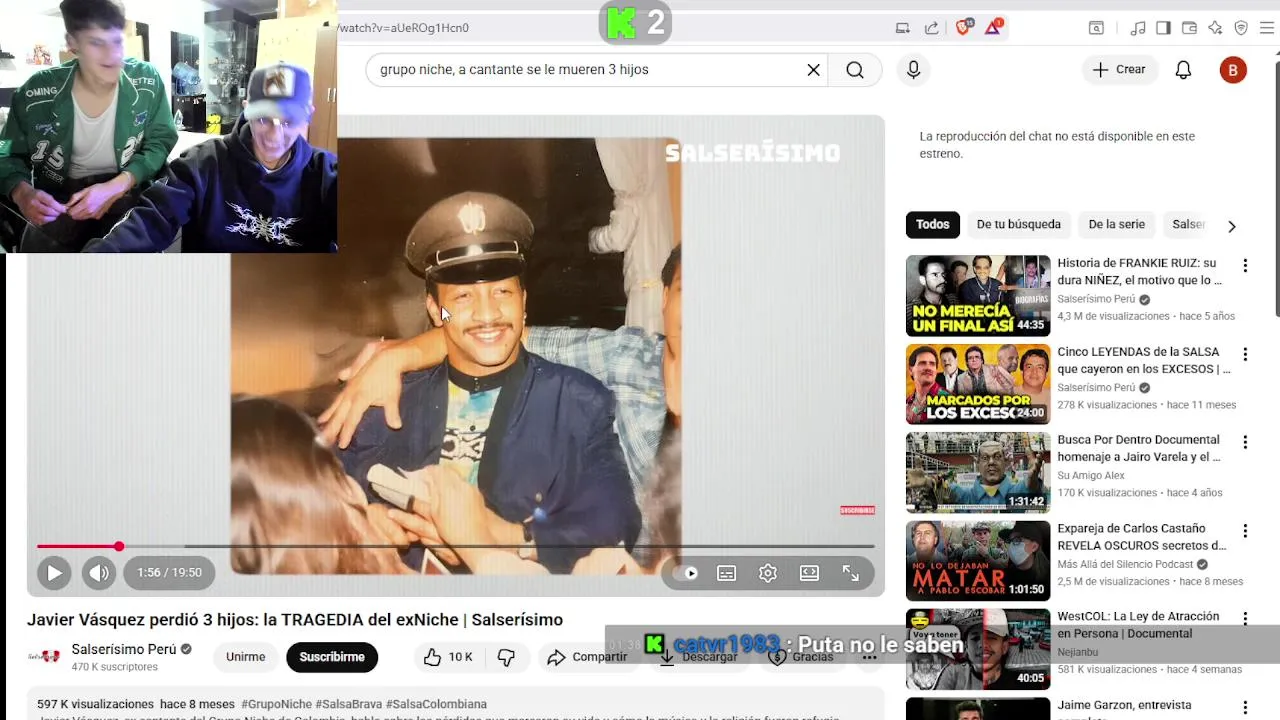Image resolution: width=1280 pixels, height=720 pixels.
Task: Start voice search with the microphone
Action: 913,70
